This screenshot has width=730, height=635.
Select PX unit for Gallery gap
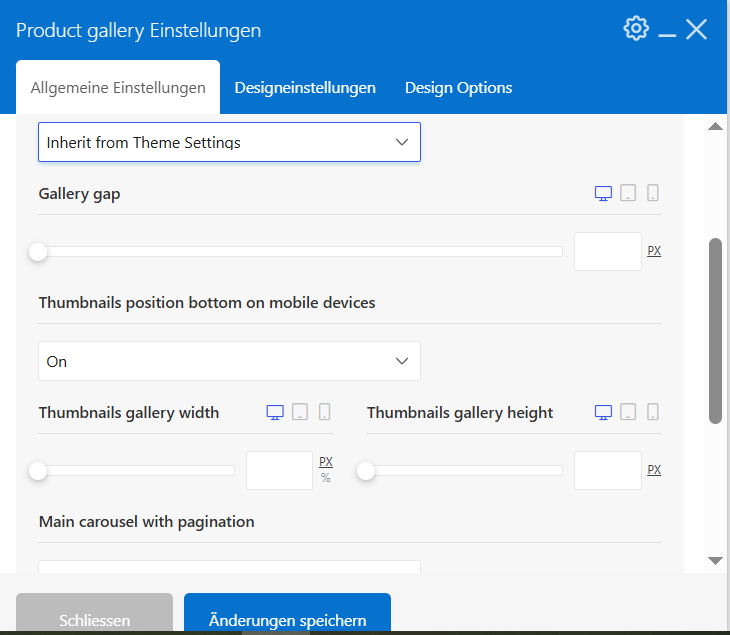click(654, 251)
